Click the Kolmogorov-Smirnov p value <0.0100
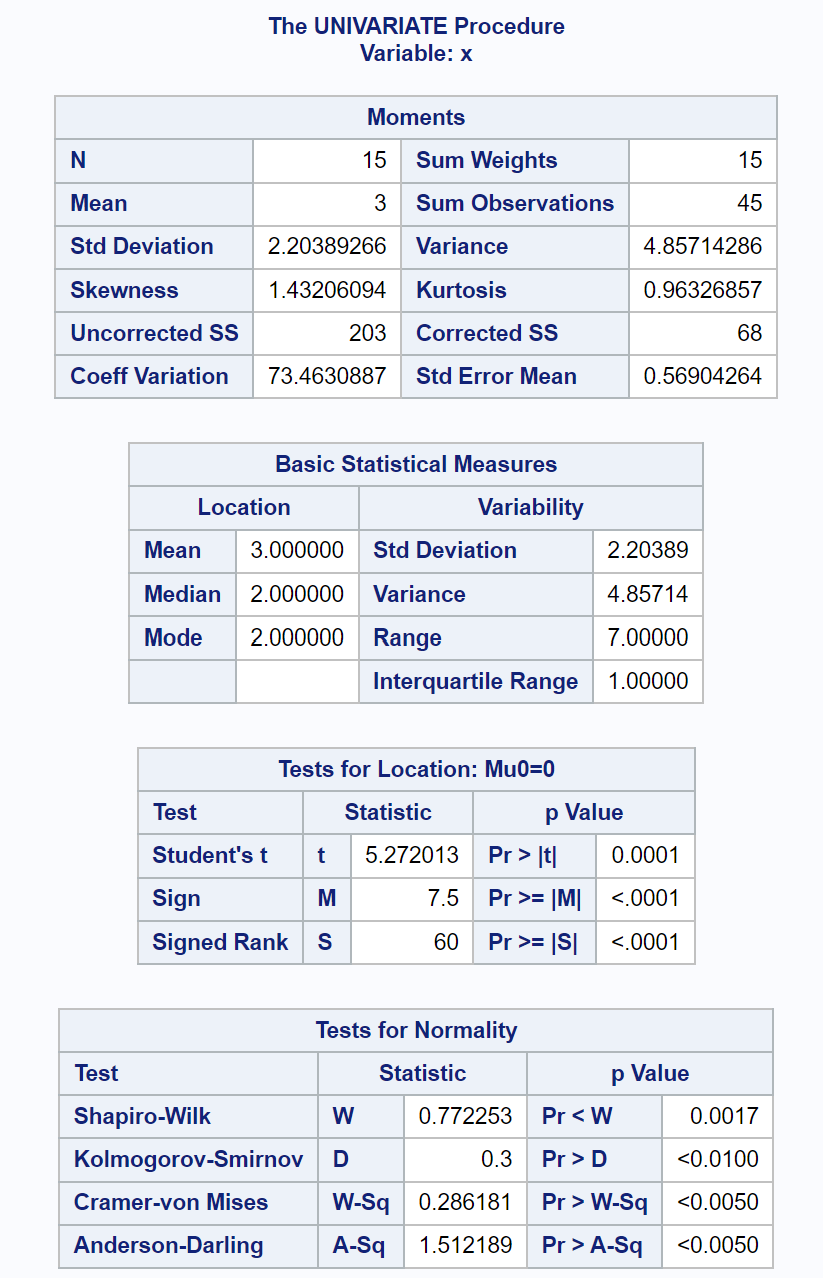Image resolution: width=823 pixels, height=1278 pixels. point(717,1159)
